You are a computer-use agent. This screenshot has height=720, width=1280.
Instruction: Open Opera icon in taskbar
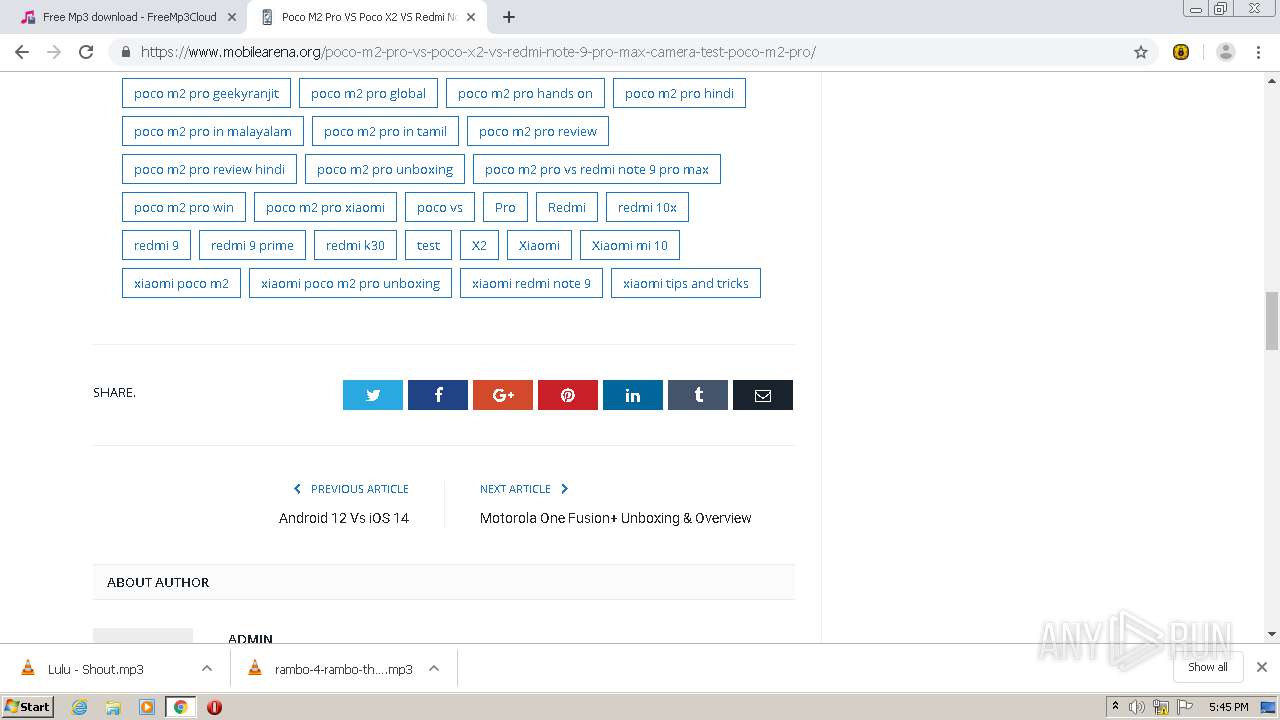214,707
